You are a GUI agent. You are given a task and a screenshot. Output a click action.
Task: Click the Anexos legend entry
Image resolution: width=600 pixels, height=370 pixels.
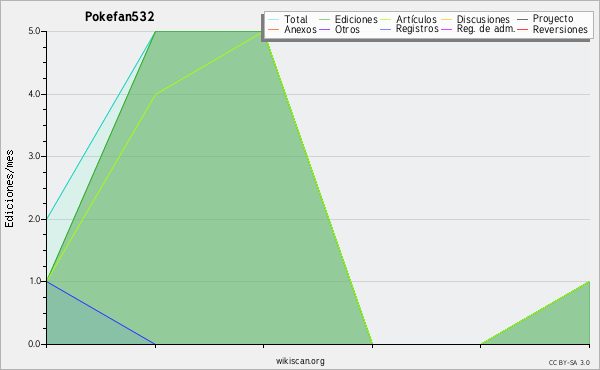pos(300,29)
